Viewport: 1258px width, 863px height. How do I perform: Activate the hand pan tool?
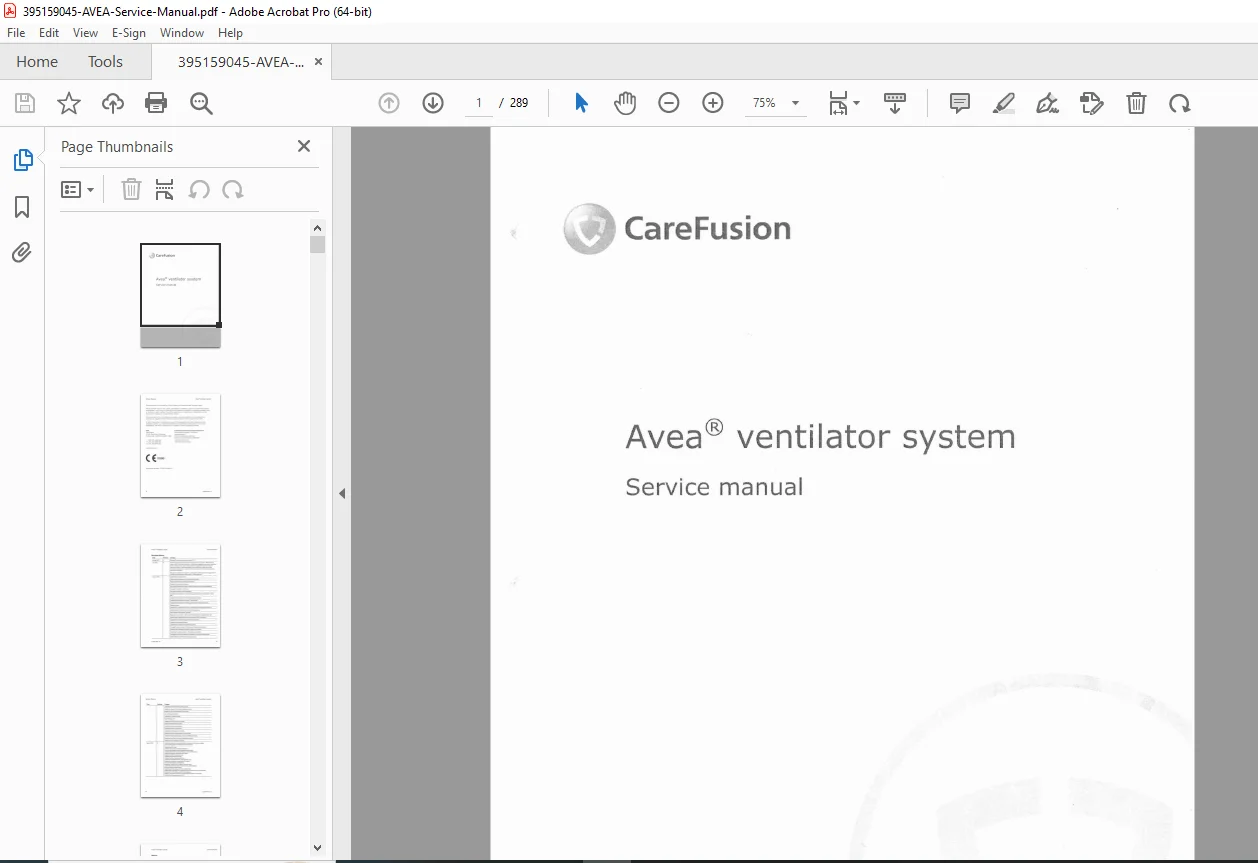(625, 103)
